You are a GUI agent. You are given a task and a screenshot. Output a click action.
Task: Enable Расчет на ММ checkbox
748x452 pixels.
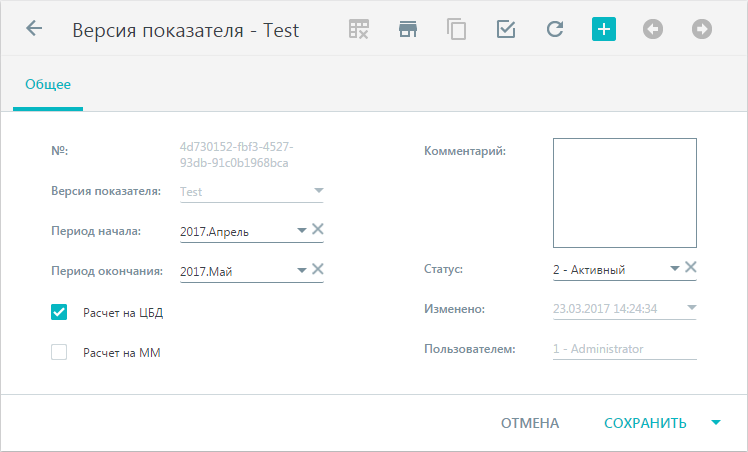click(x=59, y=352)
